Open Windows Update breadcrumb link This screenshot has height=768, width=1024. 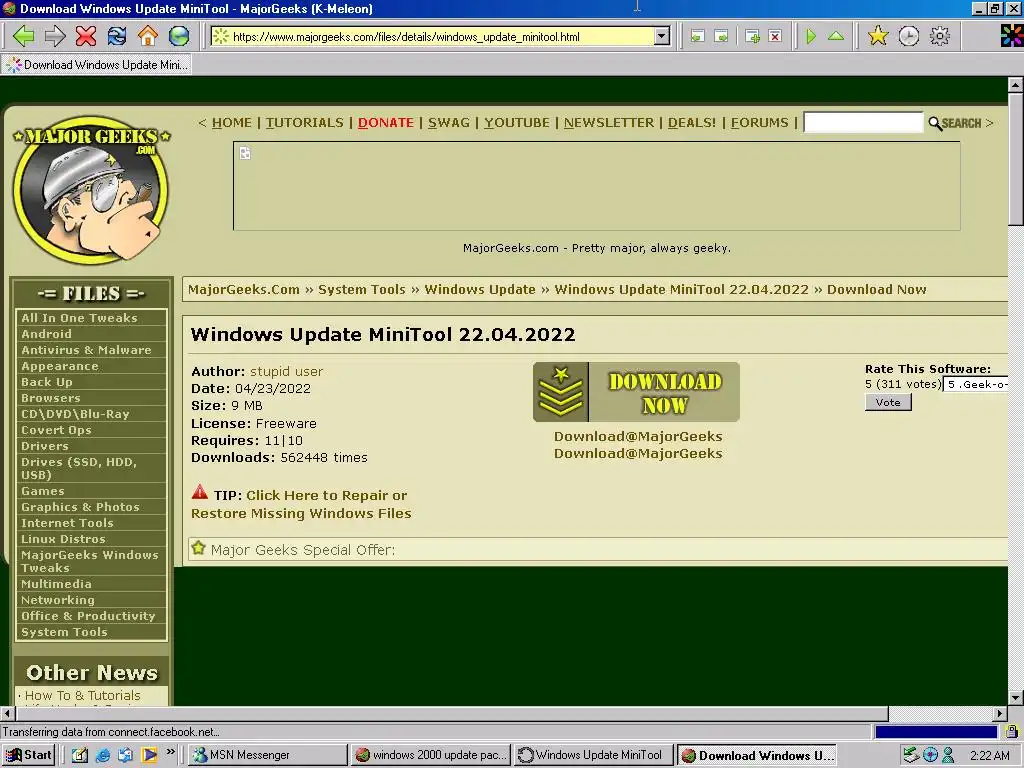[x=480, y=290]
